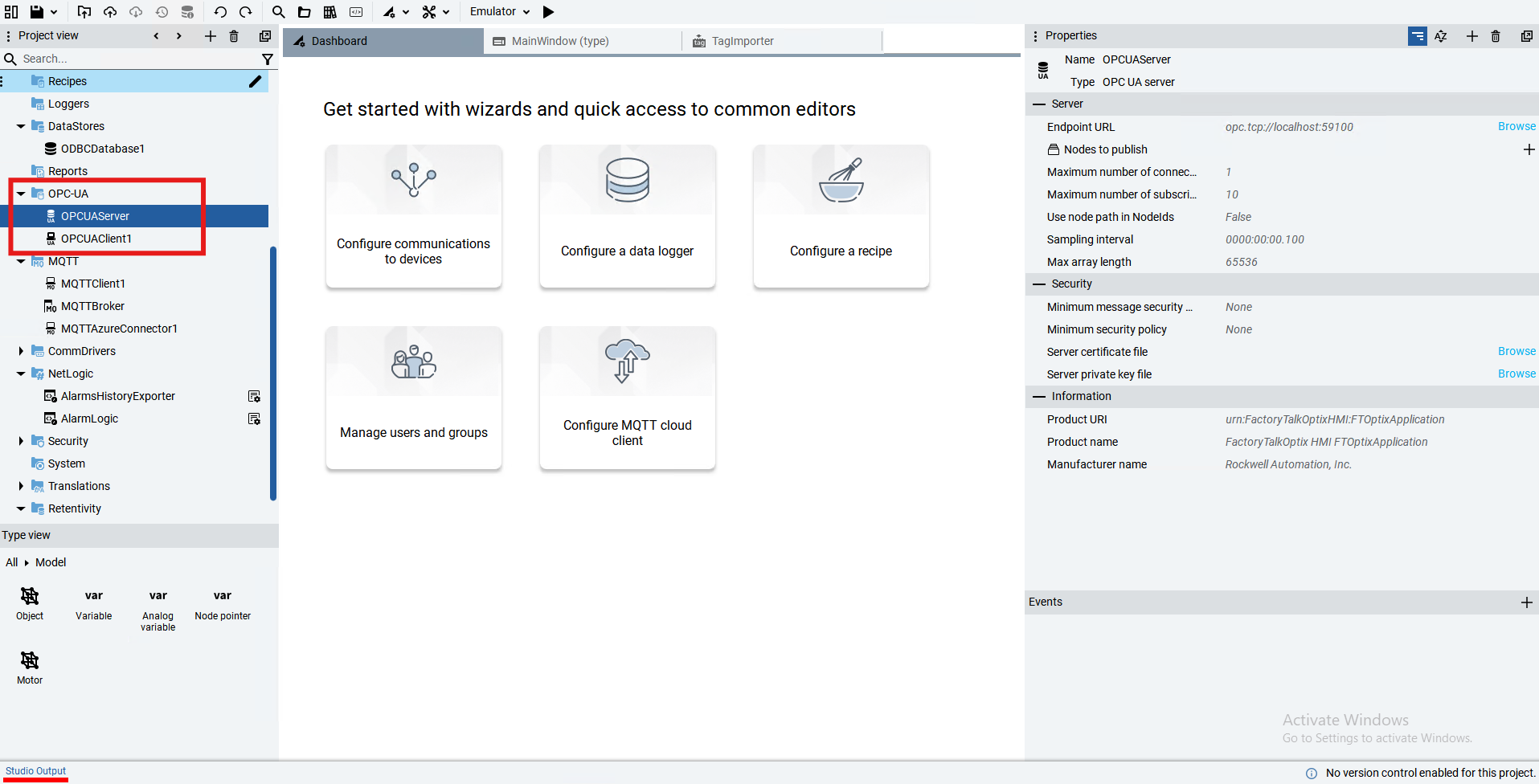Viewport: 1539px width, 784px height.
Task: Switch to the TagImporter tab
Action: click(782, 41)
